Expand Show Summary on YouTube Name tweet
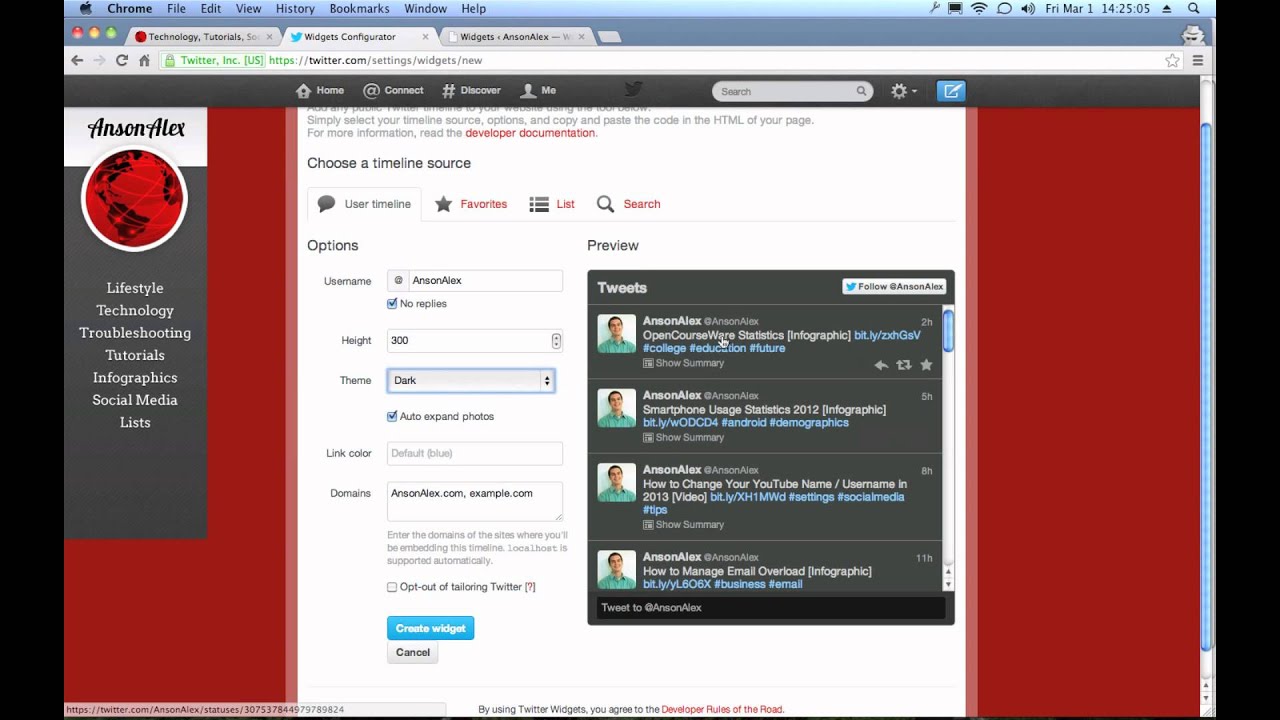The image size is (1280, 720). [683, 524]
